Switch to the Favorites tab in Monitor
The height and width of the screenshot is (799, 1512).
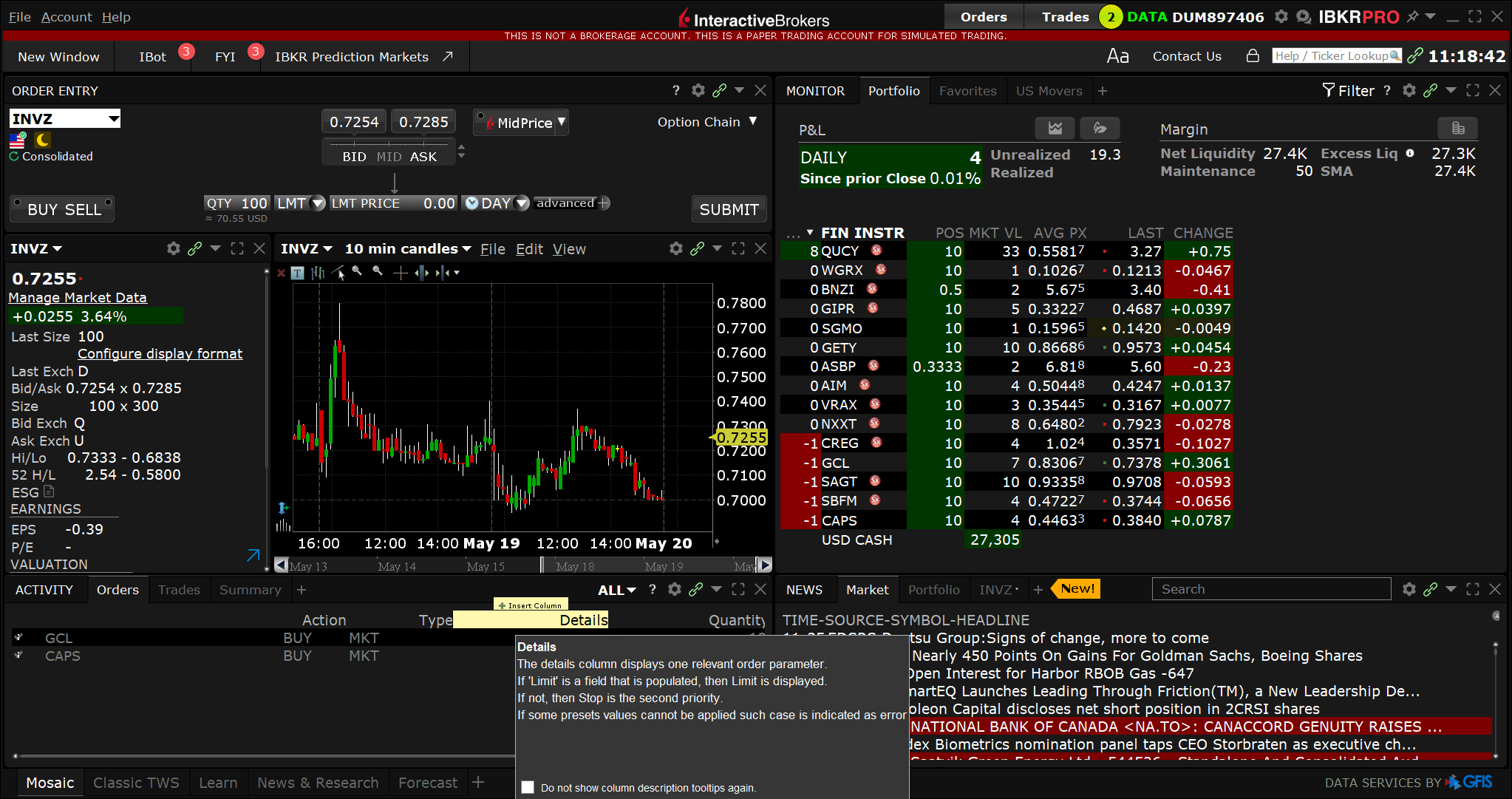pos(968,91)
